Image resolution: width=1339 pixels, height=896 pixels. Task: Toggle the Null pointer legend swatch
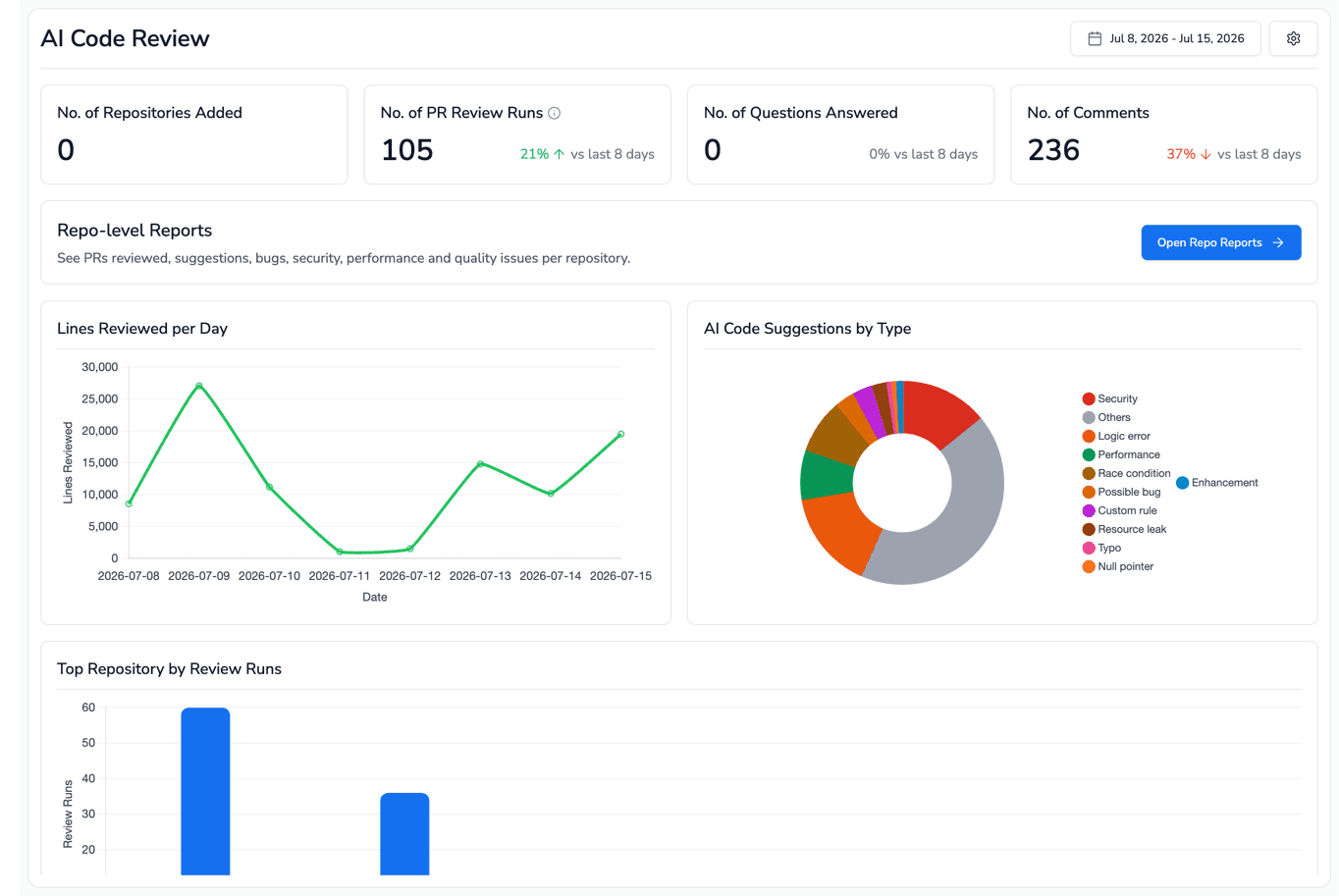pyautogui.click(x=1089, y=566)
